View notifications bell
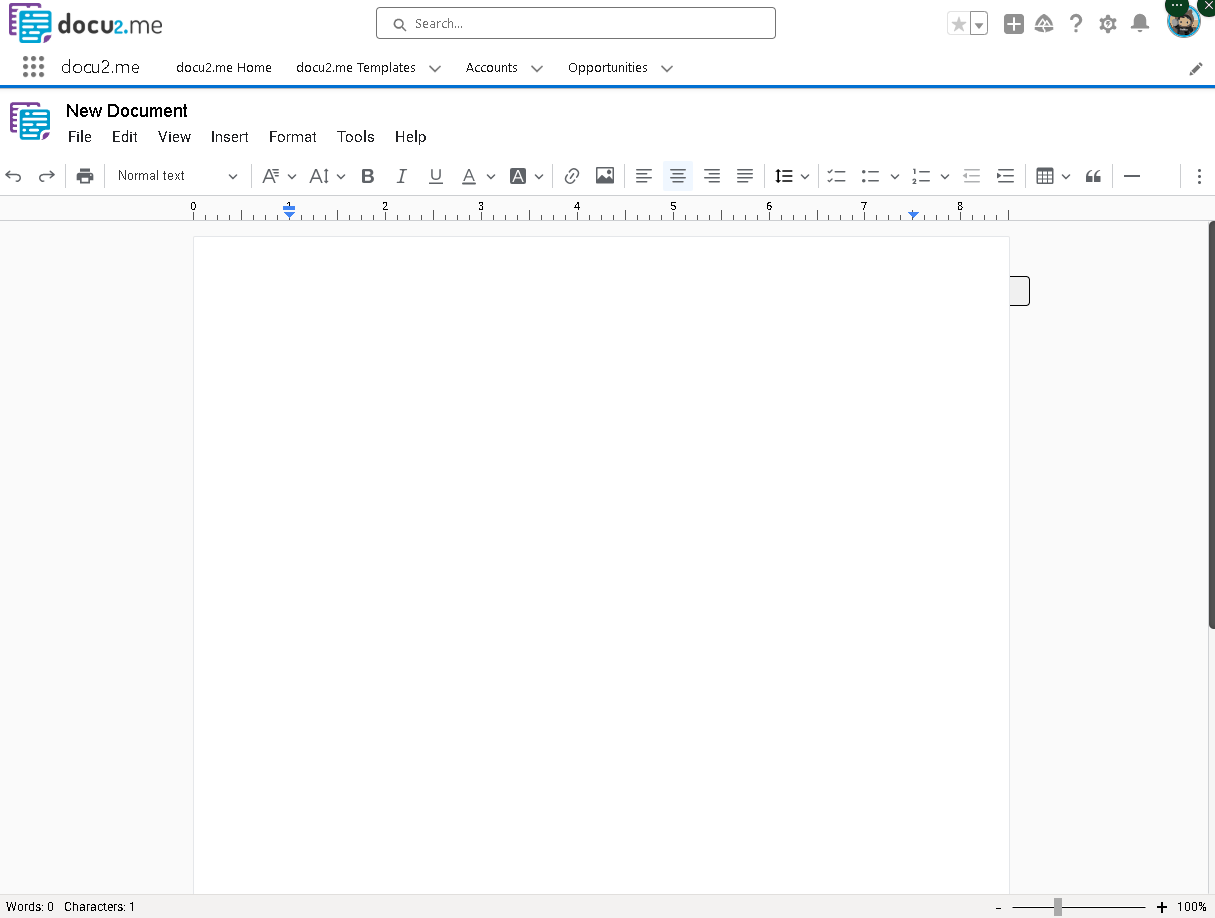 pyautogui.click(x=1139, y=24)
